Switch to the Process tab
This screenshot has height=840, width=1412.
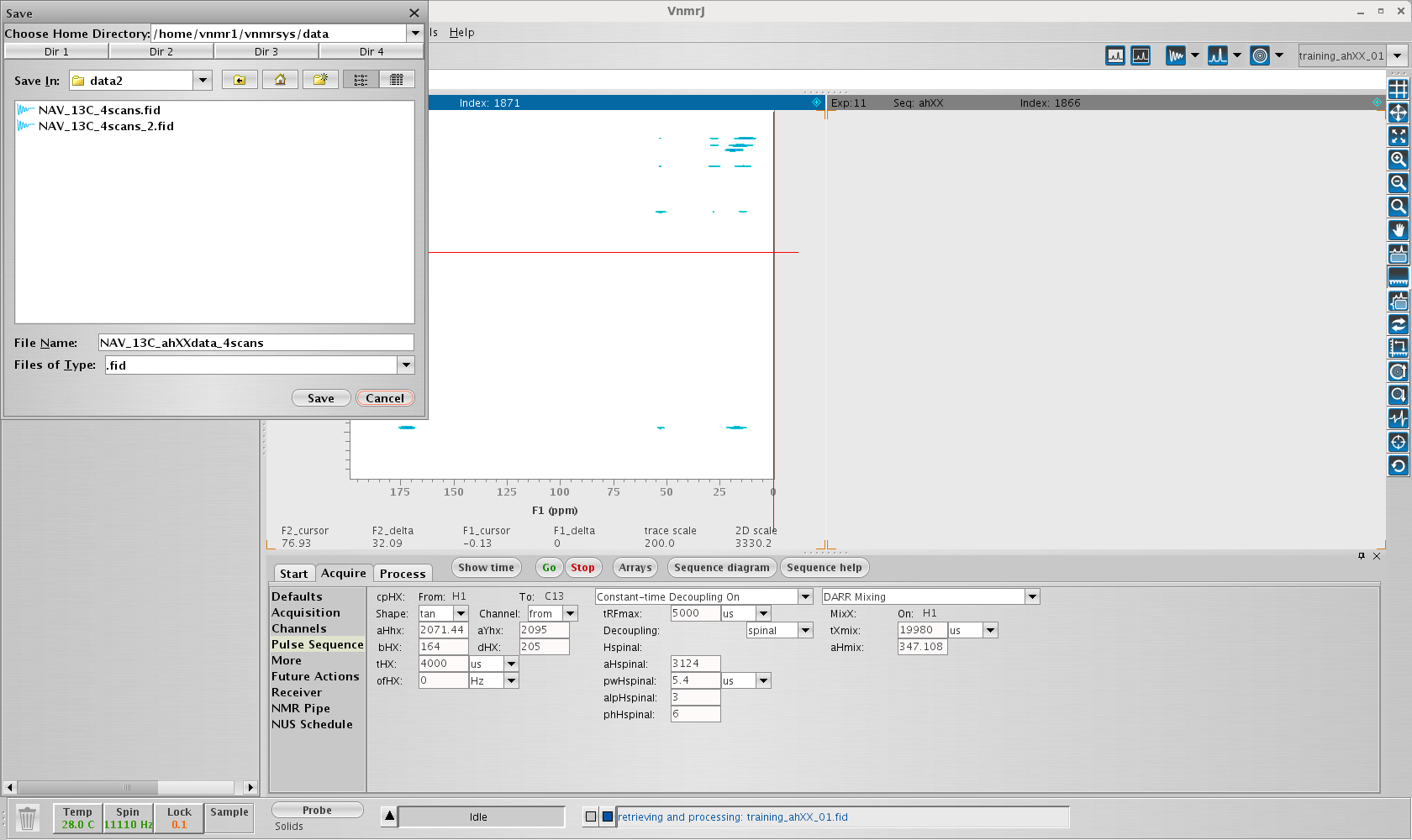tap(403, 574)
